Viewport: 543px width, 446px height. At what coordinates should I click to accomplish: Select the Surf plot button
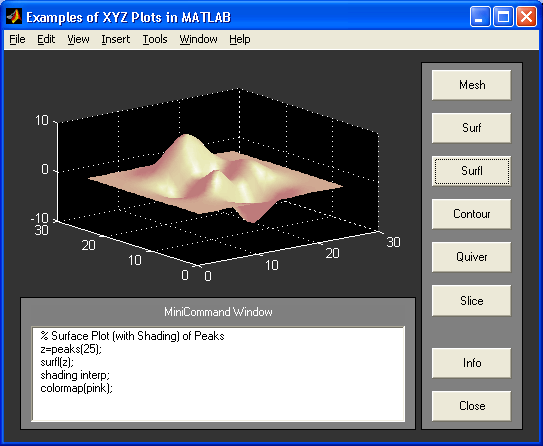[471, 128]
